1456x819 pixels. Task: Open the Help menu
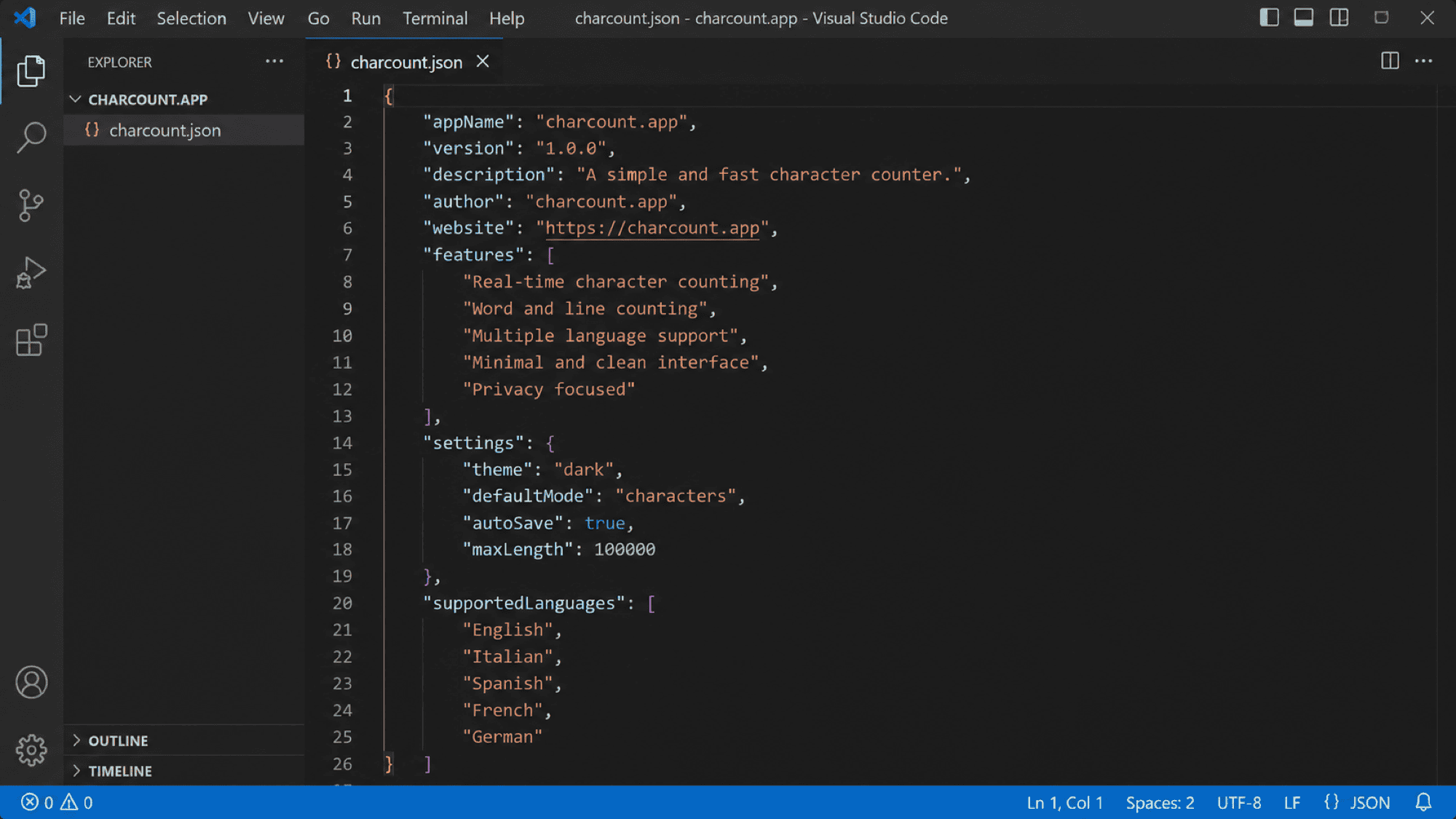click(507, 18)
